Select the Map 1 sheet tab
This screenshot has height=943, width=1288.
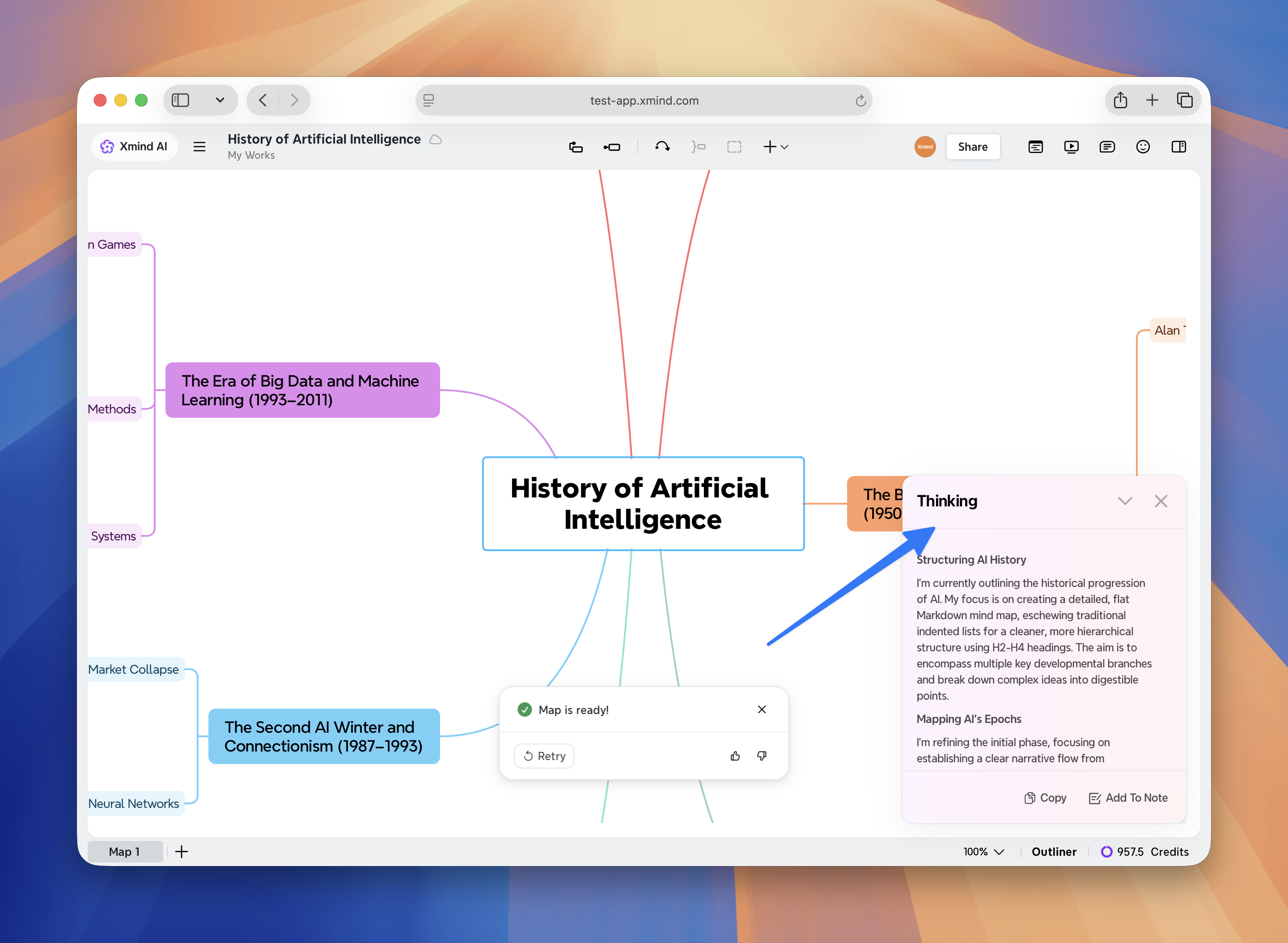tap(124, 852)
